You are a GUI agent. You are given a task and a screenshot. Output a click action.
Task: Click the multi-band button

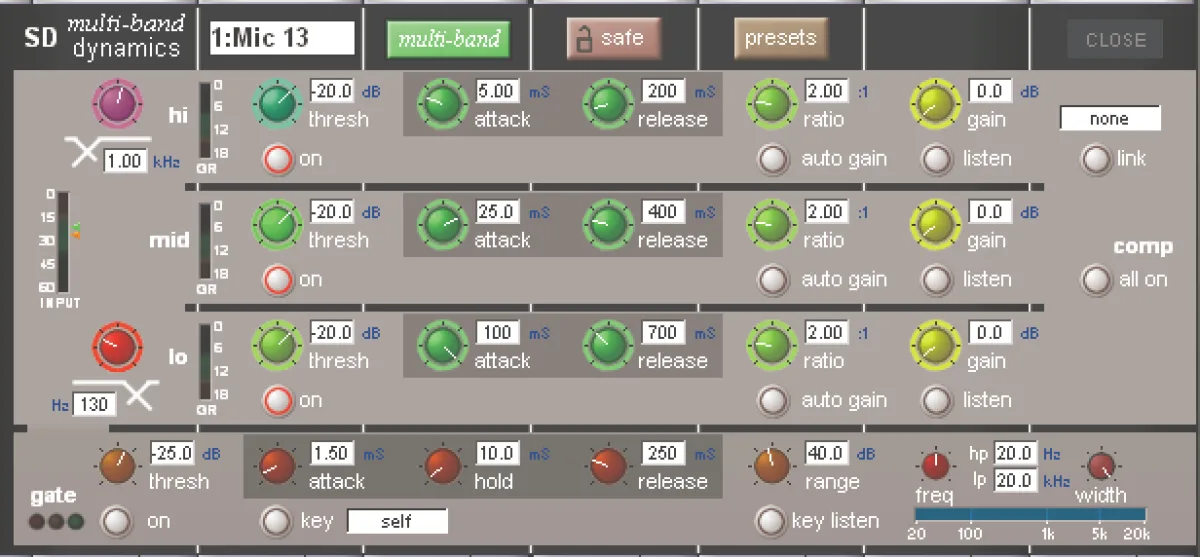click(x=448, y=40)
